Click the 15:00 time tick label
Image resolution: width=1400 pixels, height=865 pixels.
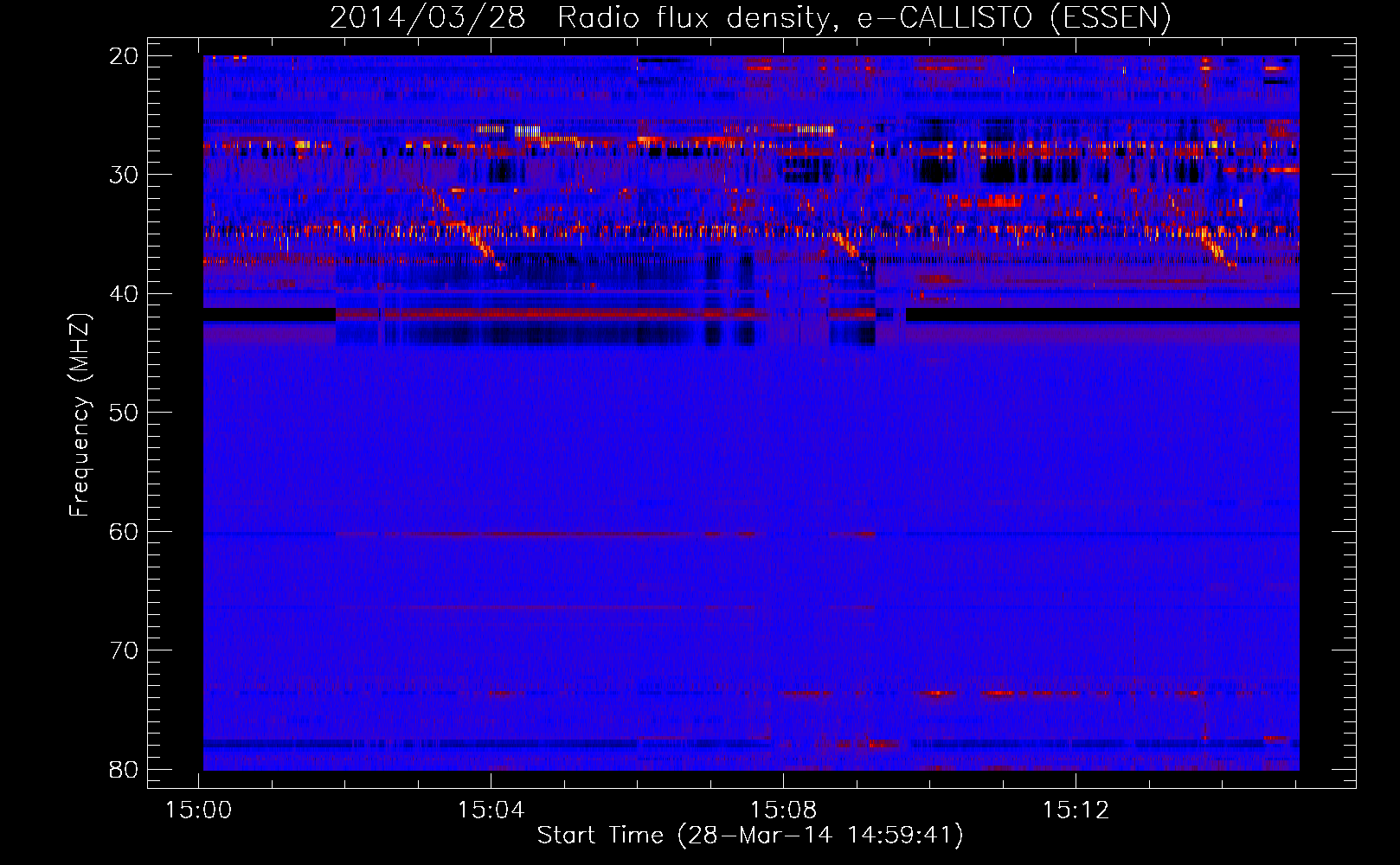200,811
